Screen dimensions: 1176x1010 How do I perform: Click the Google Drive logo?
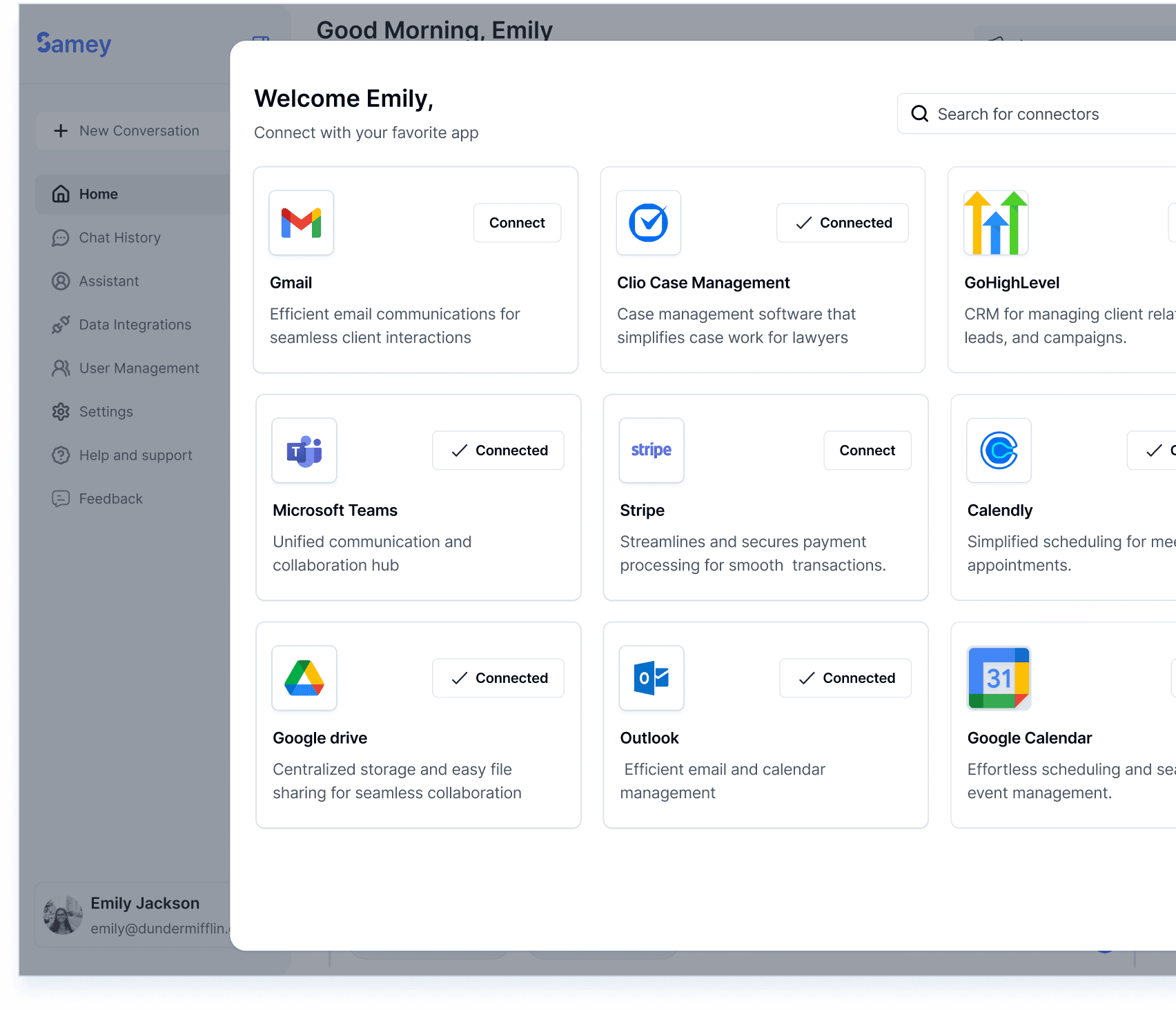click(304, 678)
